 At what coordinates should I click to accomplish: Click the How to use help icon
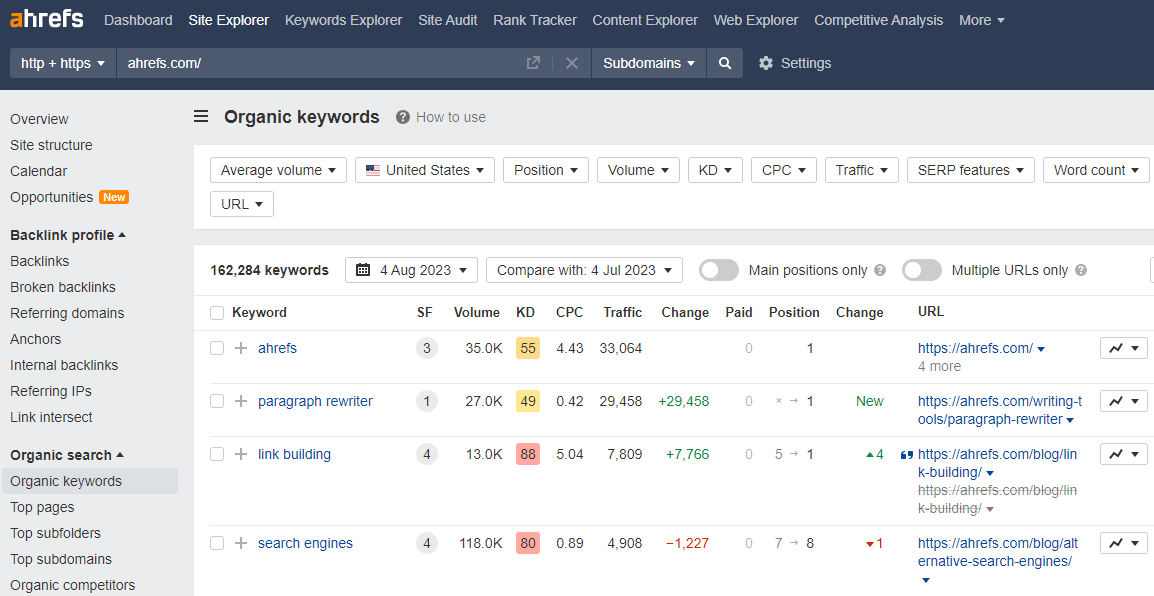pos(403,117)
